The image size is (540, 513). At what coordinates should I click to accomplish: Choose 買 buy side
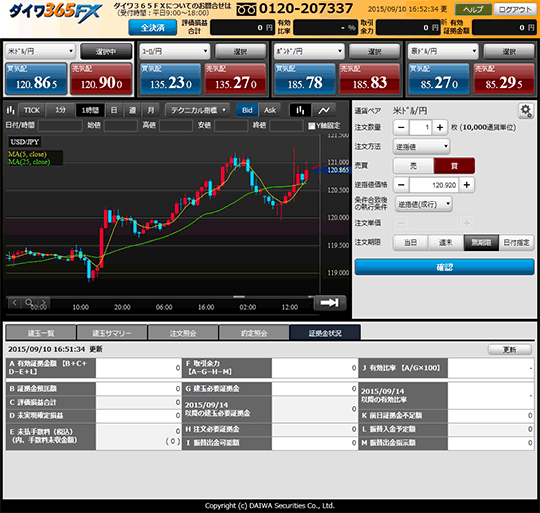point(454,166)
